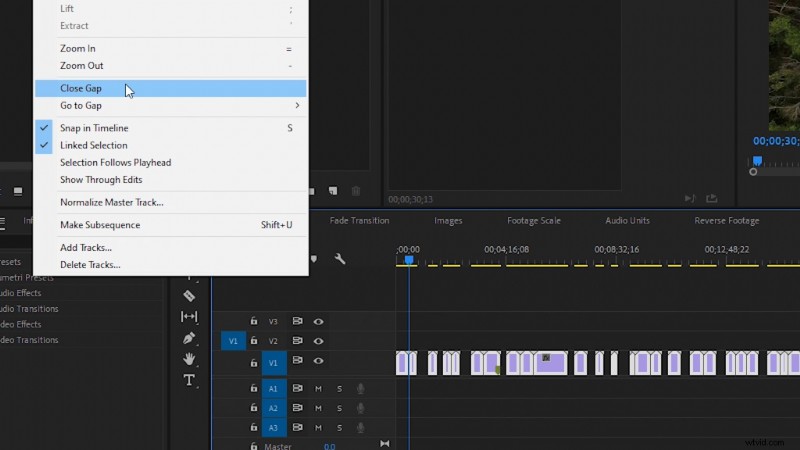This screenshot has width=800, height=450.
Task: Toggle sync lock for A1
Action: tap(297, 388)
